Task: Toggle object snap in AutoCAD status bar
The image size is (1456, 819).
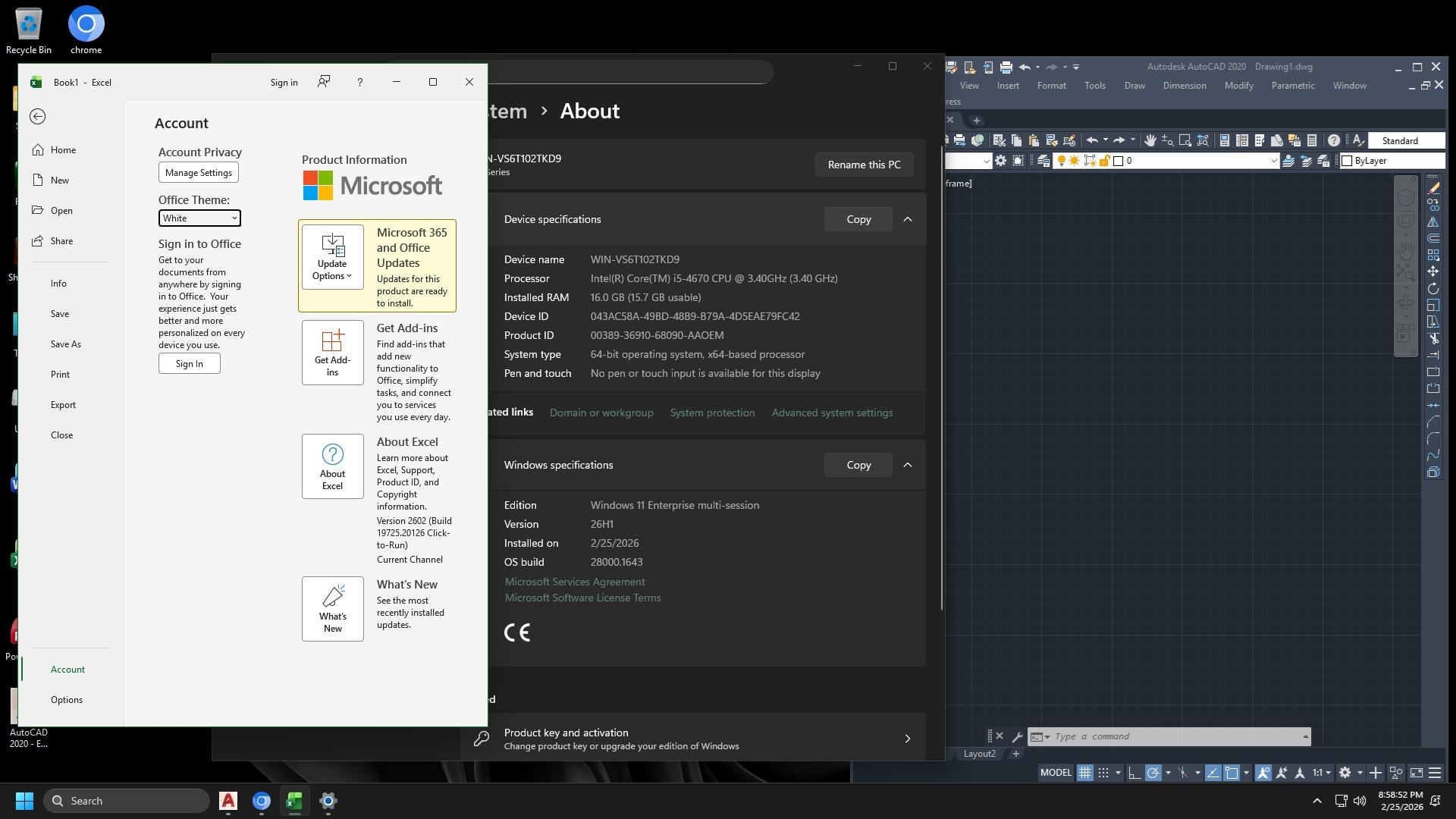Action: tap(1232, 773)
